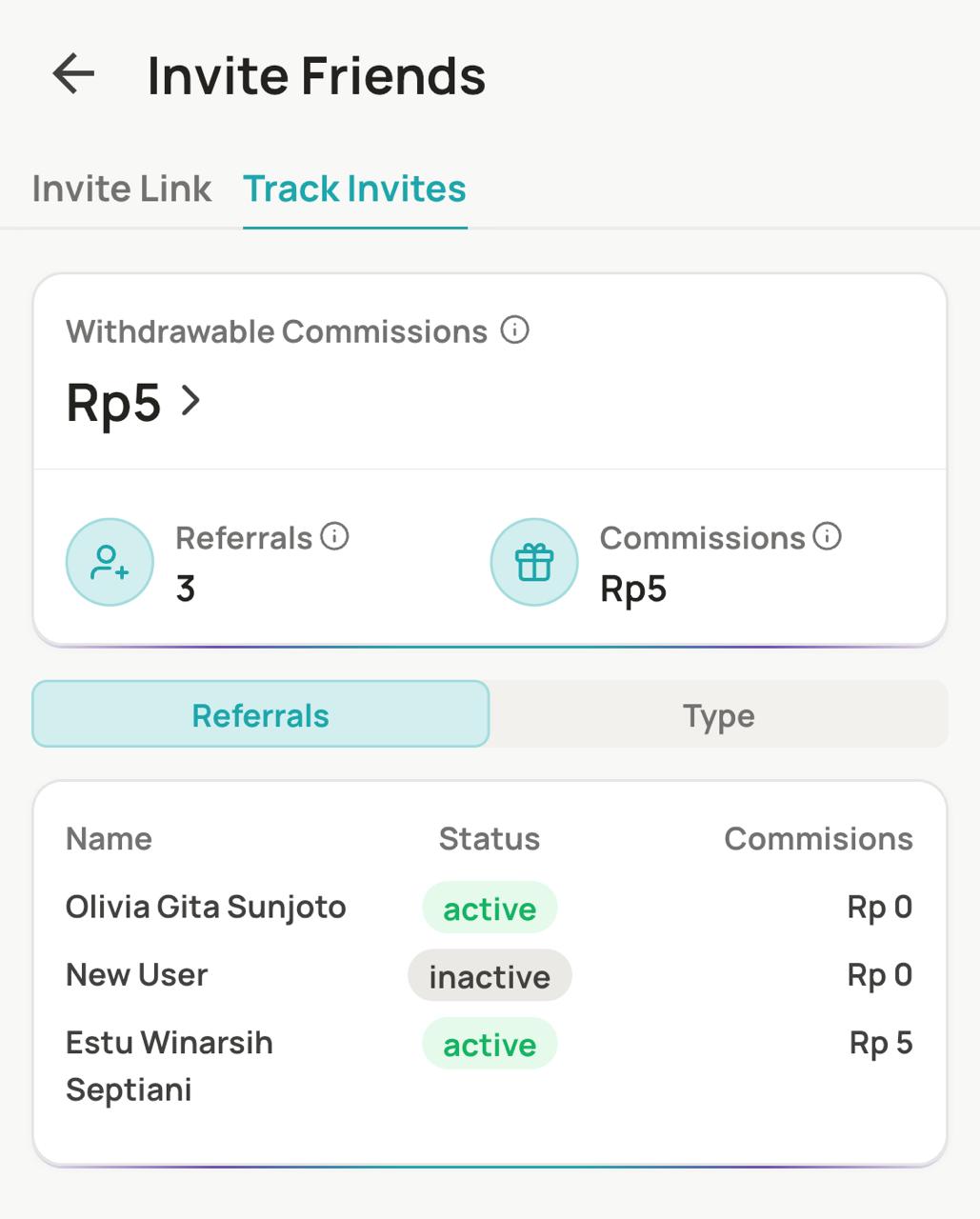
Task: Open Olivia Gita Sunjoto referral row
Action: click(x=206, y=907)
